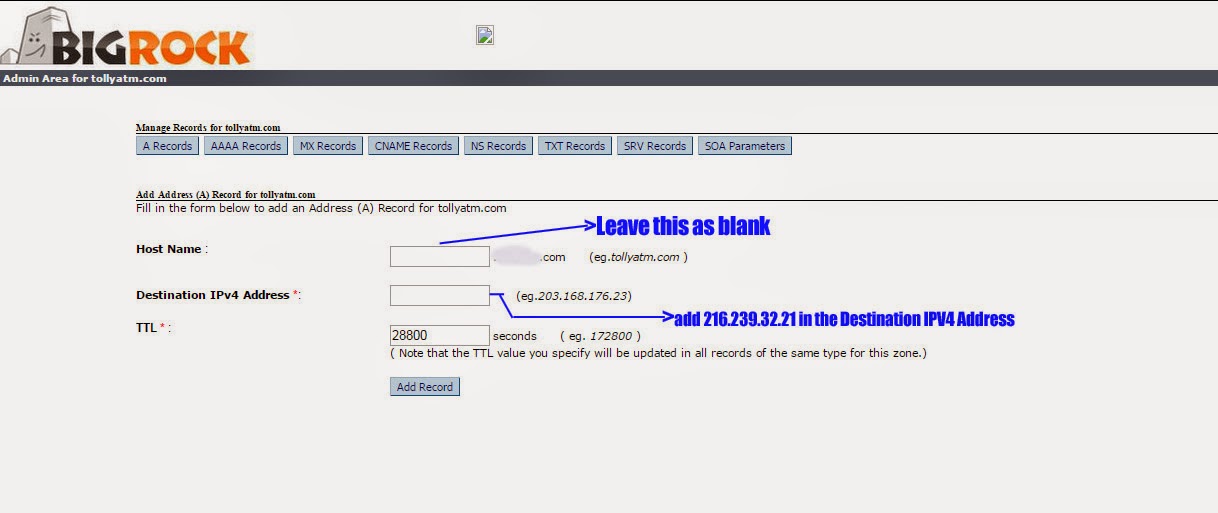Open SRV Records section
The width and height of the screenshot is (1218, 513).
point(655,146)
